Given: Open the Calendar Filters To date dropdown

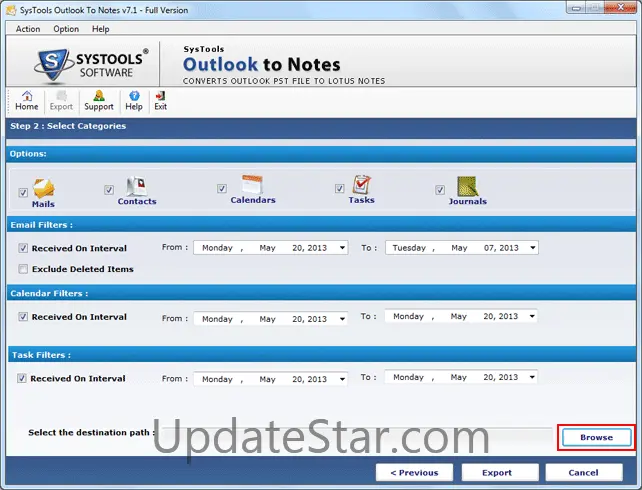Looking at the screenshot, I should pos(532,316).
